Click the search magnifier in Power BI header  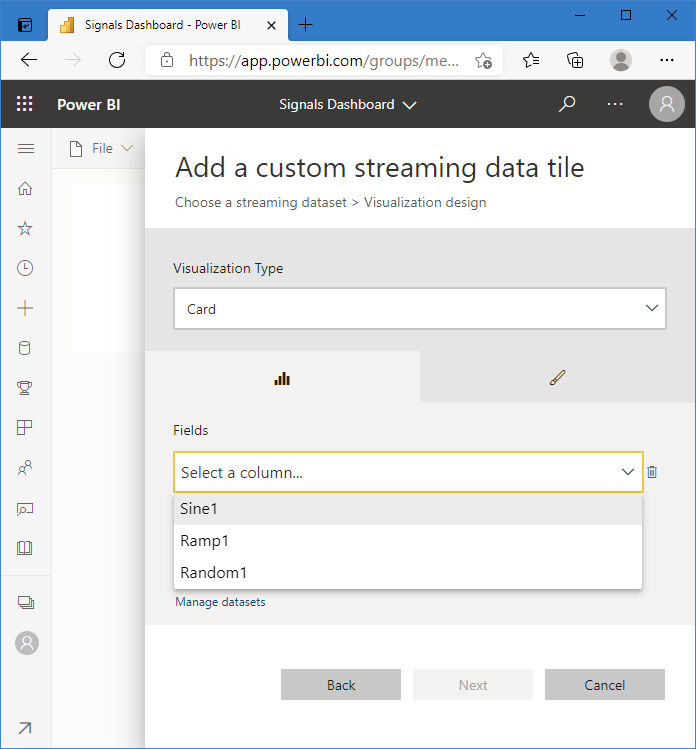(x=567, y=104)
